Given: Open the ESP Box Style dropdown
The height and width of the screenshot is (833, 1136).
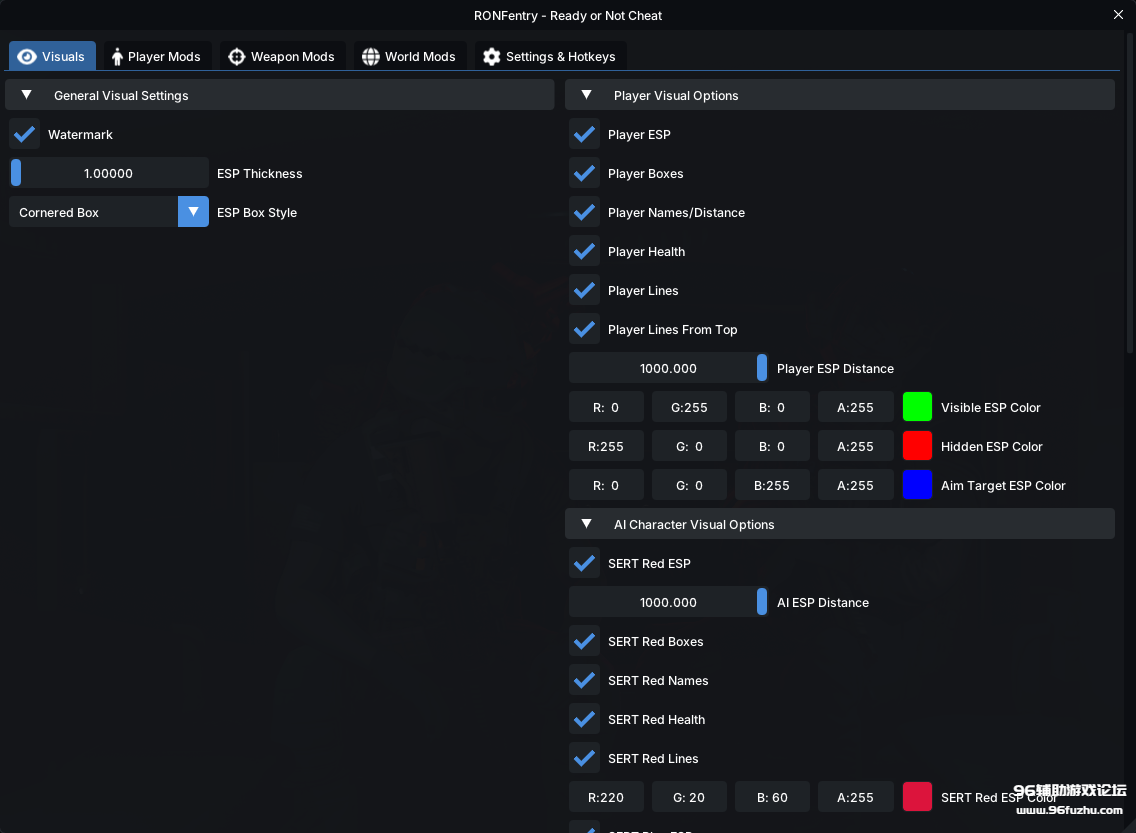Looking at the screenshot, I should coord(193,212).
